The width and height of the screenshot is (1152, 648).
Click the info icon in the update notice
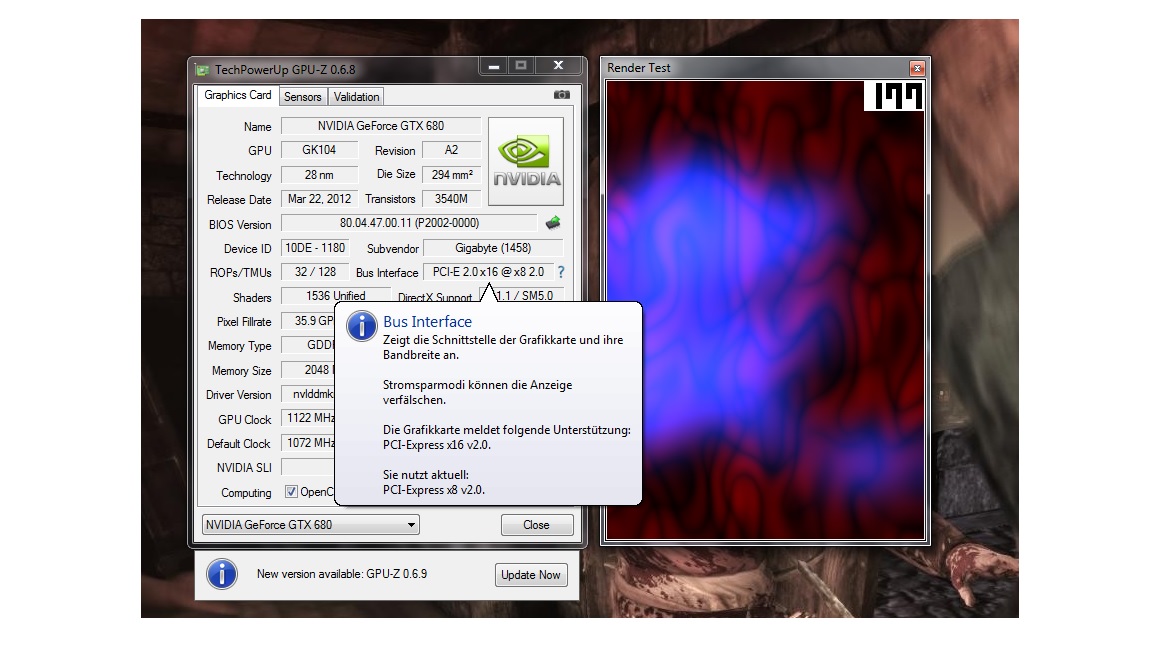(222, 574)
